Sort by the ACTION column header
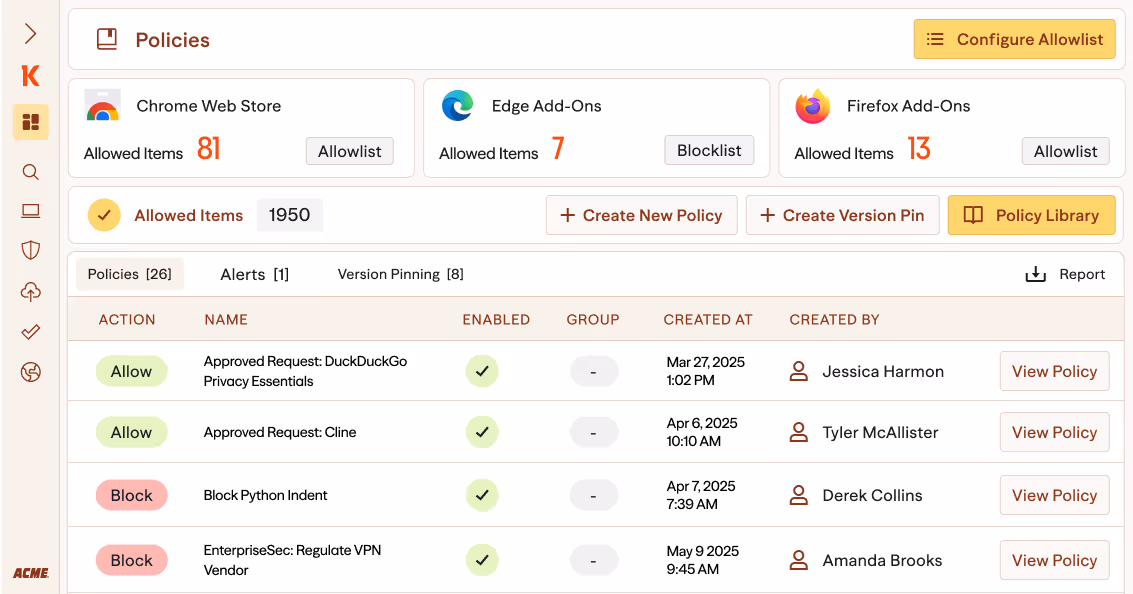This screenshot has width=1133, height=594. point(126,319)
